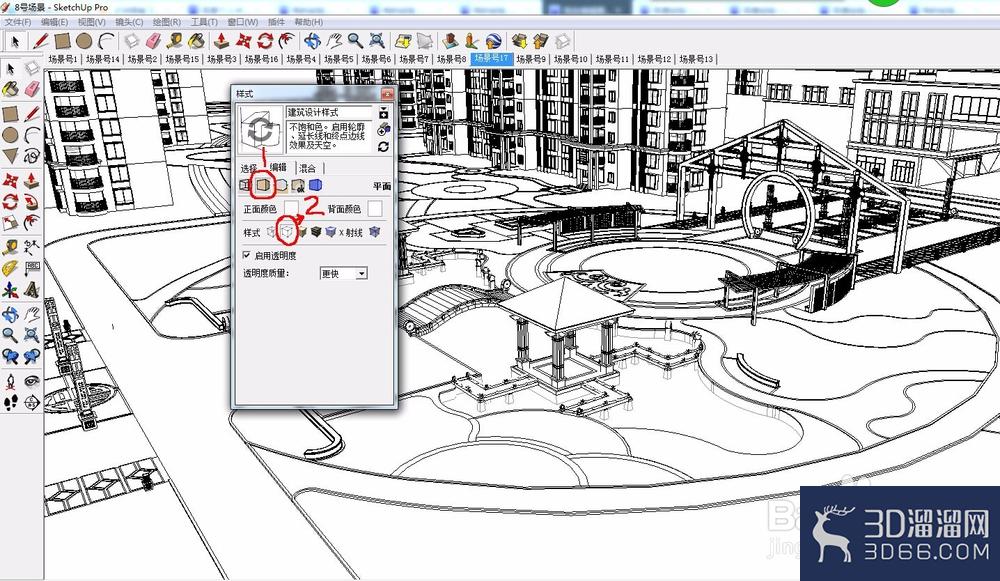
Task: Select the Pencil line tool in top toolbar
Action: click(41, 41)
